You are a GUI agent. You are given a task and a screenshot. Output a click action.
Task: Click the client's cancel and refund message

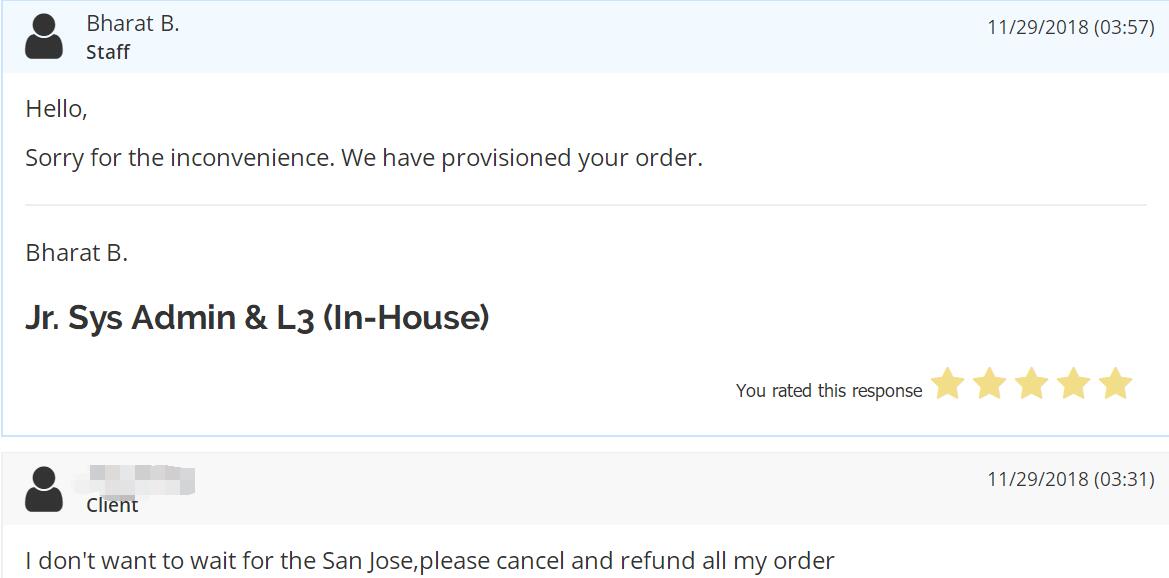430,561
